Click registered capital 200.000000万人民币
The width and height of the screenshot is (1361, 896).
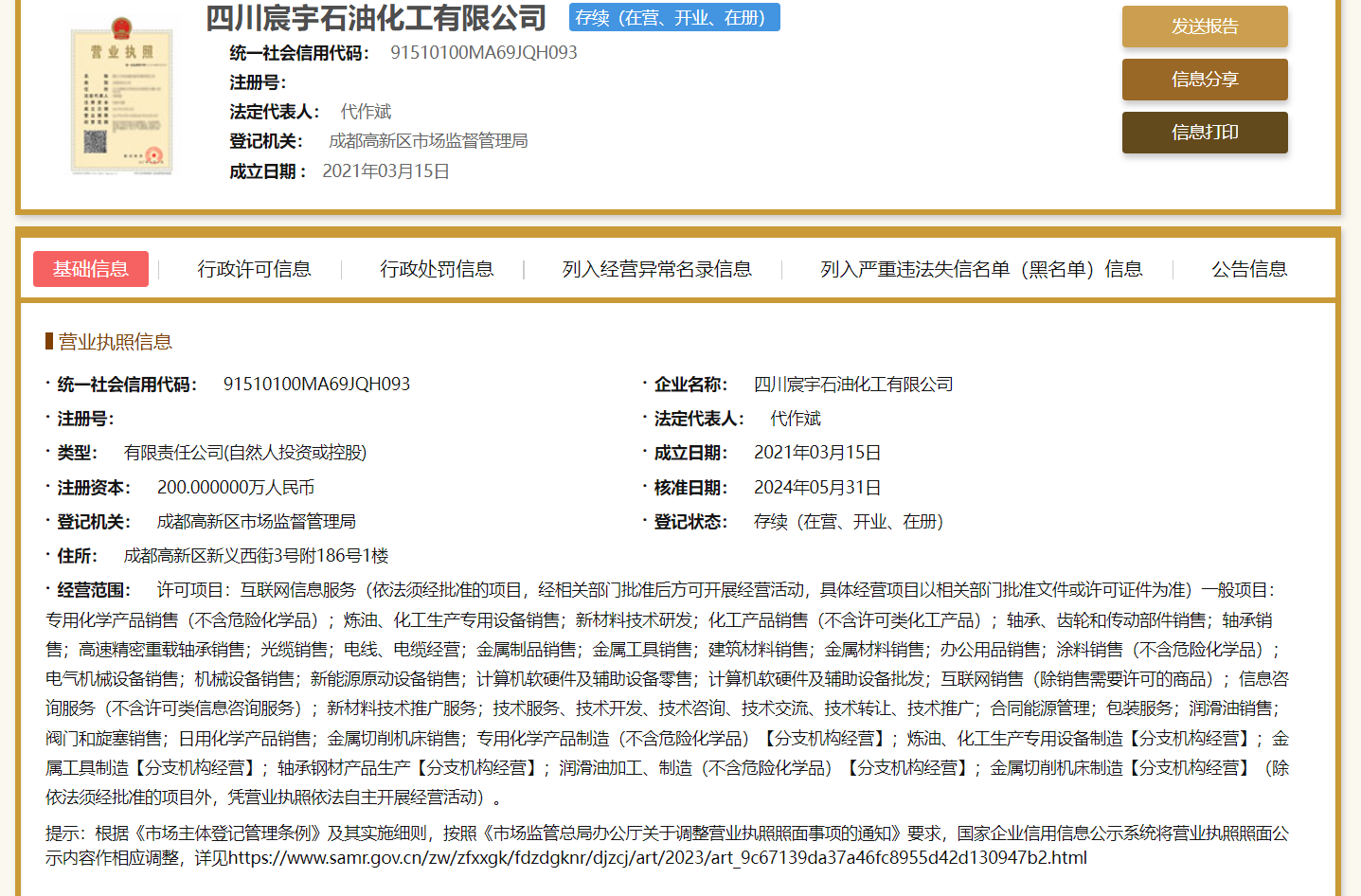pyautogui.click(x=236, y=487)
